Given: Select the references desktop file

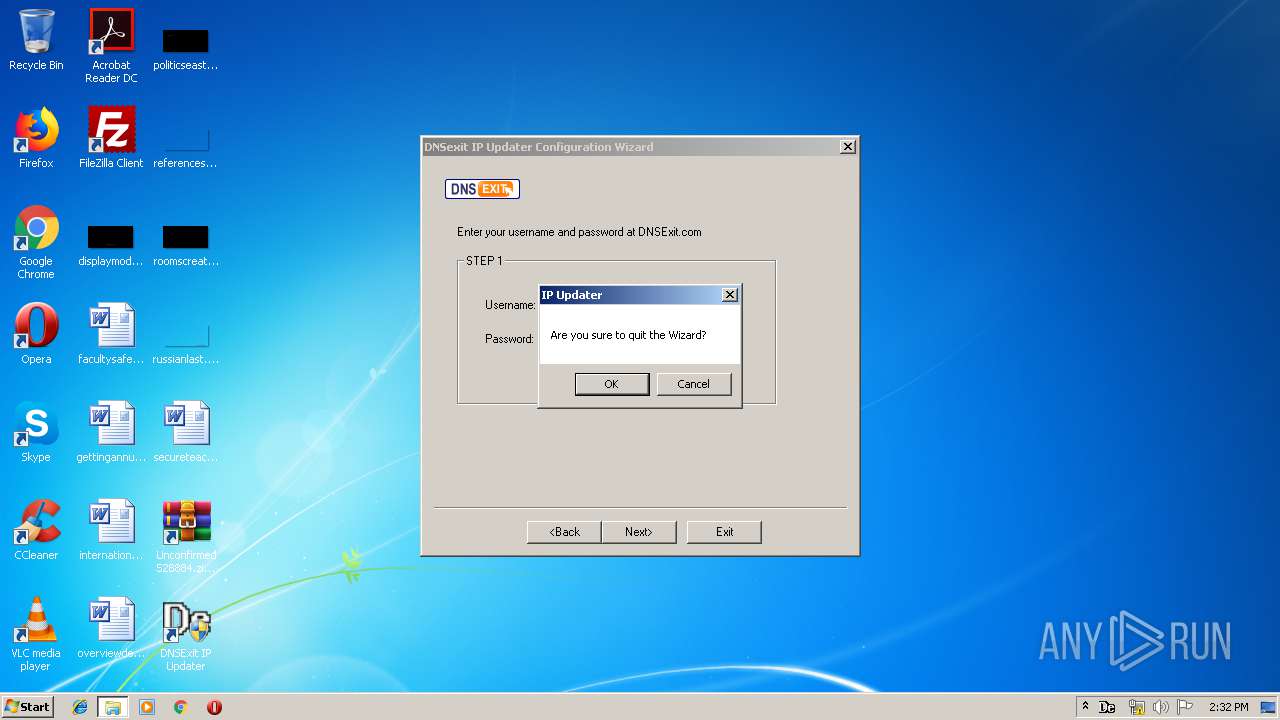Looking at the screenshot, I should coord(186,145).
